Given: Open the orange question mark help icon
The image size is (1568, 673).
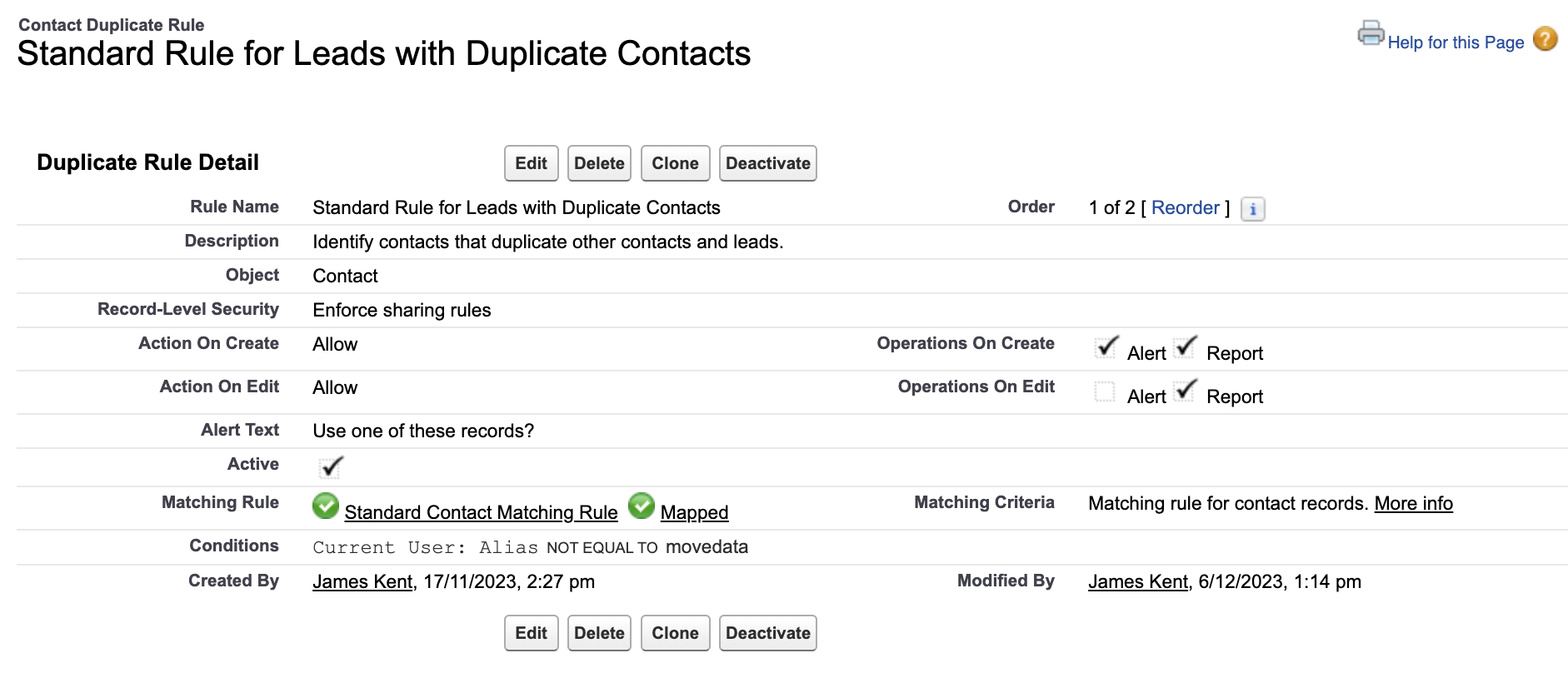Looking at the screenshot, I should click(1546, 38).
